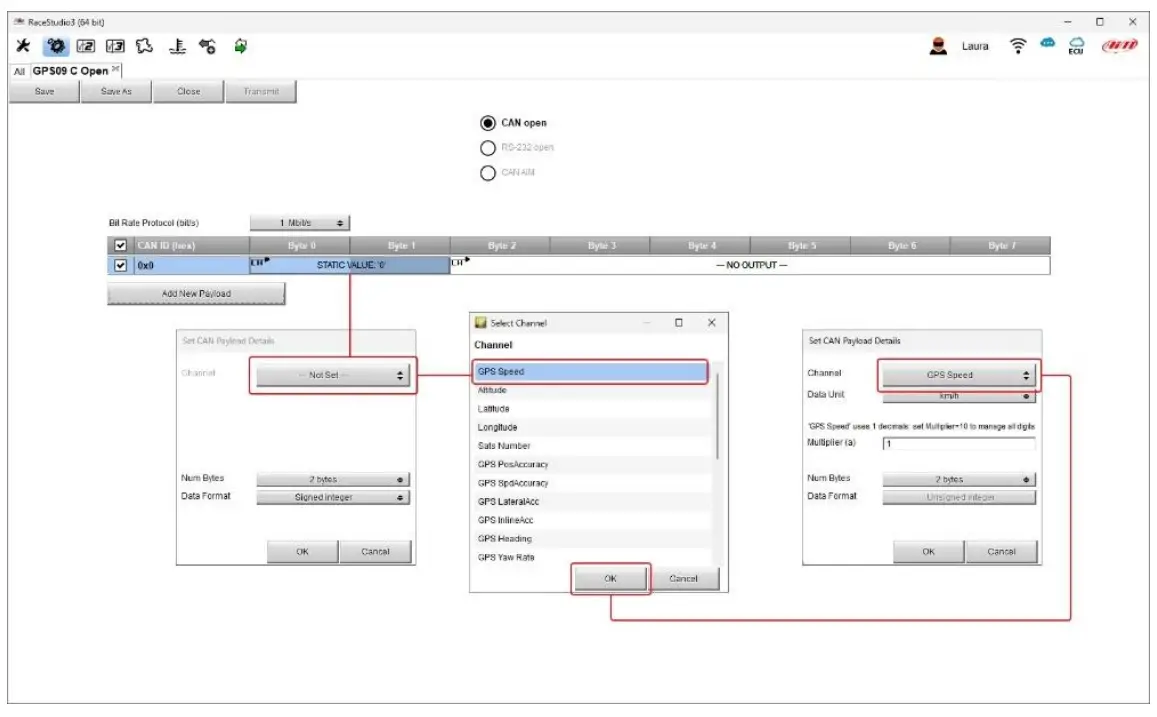The width and height of the screenshot is (1157, 717).
Task: Select the CAN open radio button
Action: [488, 123]
